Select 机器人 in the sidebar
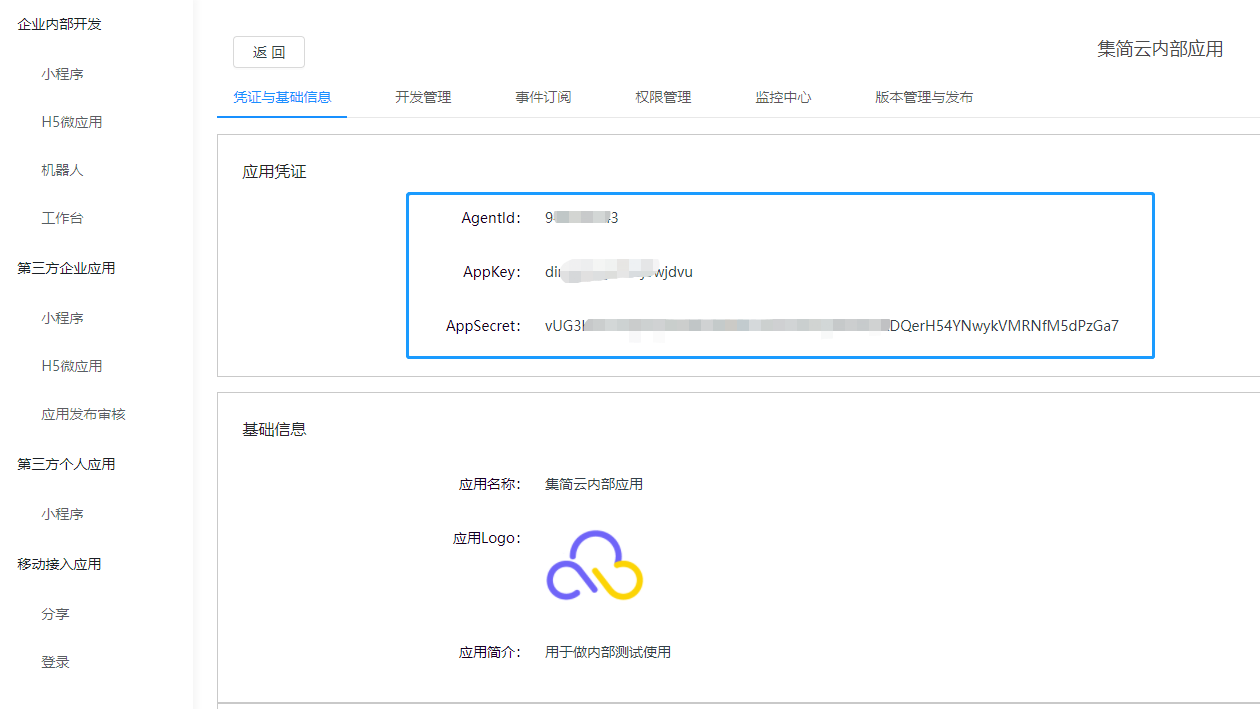This screenshot has width=1260, height=709. coord(62,170)
